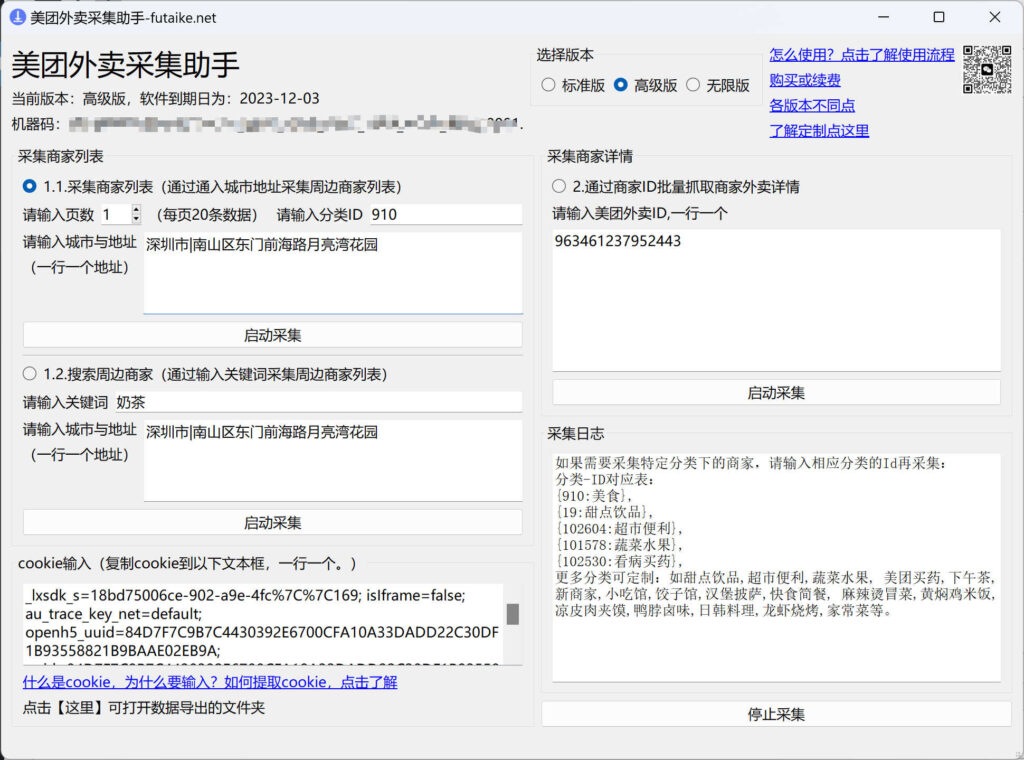Click log line {19:甜点饮品}
Viewport: 1024px width, 760px height.
tap(604, 512)
